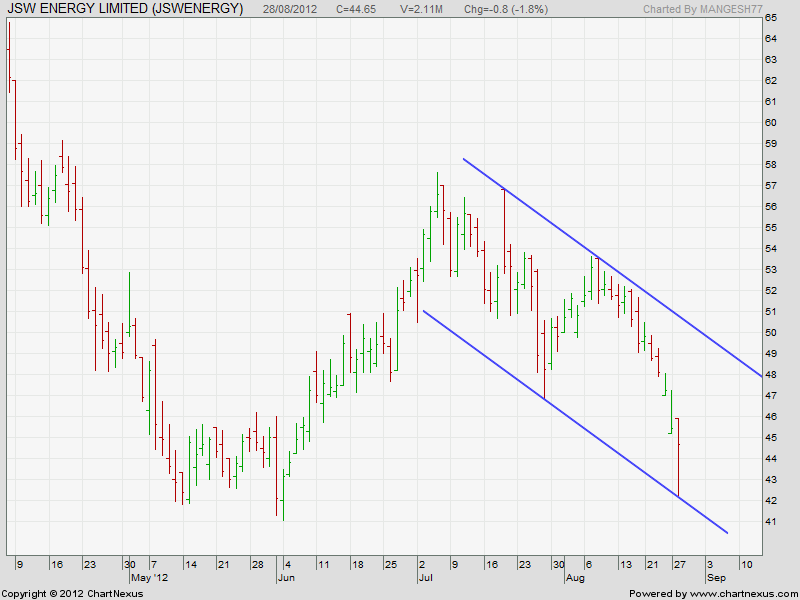Select the upper blue channel trendline
This screenshot has height=600, width=800.
(x=612, y=268)
